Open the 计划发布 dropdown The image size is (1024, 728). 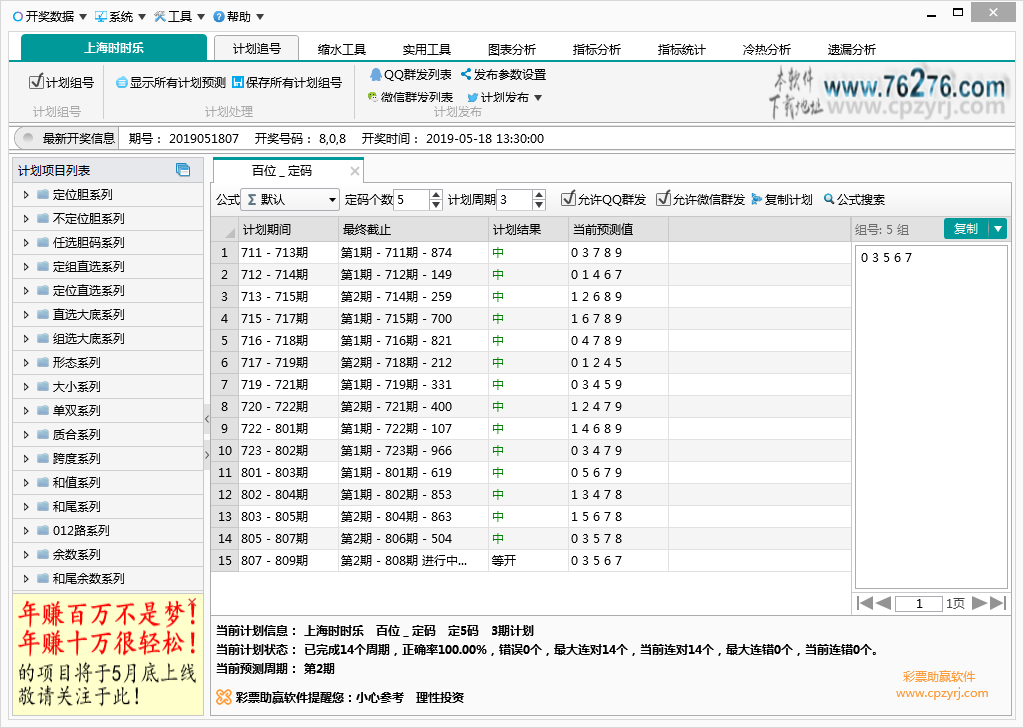pos(505,97)
